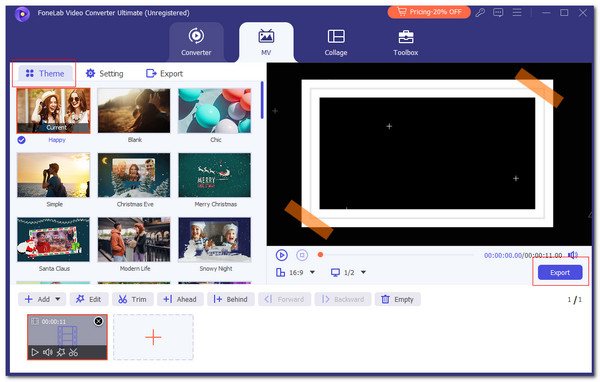Select the Modern Life theme thumbnail
This screenshot has width=600, height=382.
coord(134,240)
